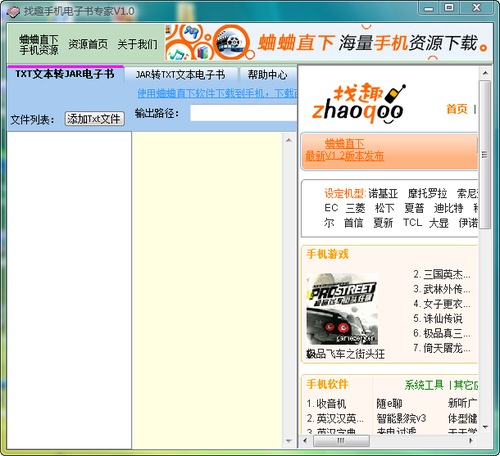This screenshot has height=456, width=500.
Task: Select 首信 phone brand
Action: (x=353, y=223)
